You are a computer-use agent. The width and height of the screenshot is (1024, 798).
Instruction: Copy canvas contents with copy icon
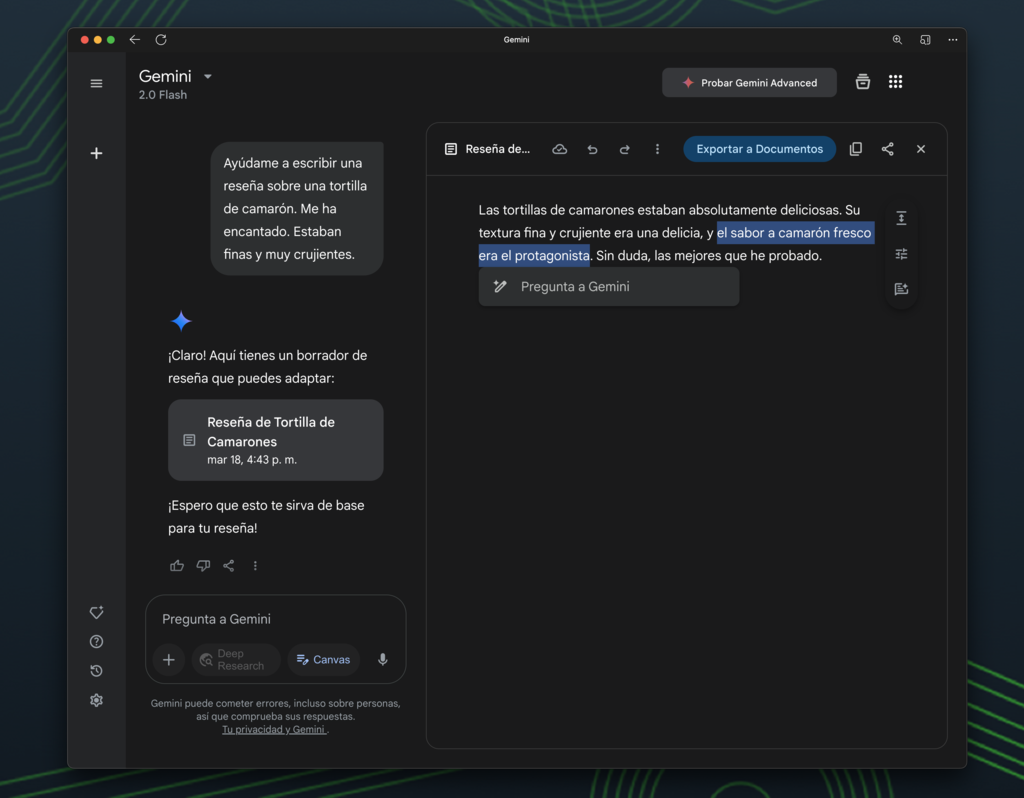pyautogui.click(x=856, y=149)
